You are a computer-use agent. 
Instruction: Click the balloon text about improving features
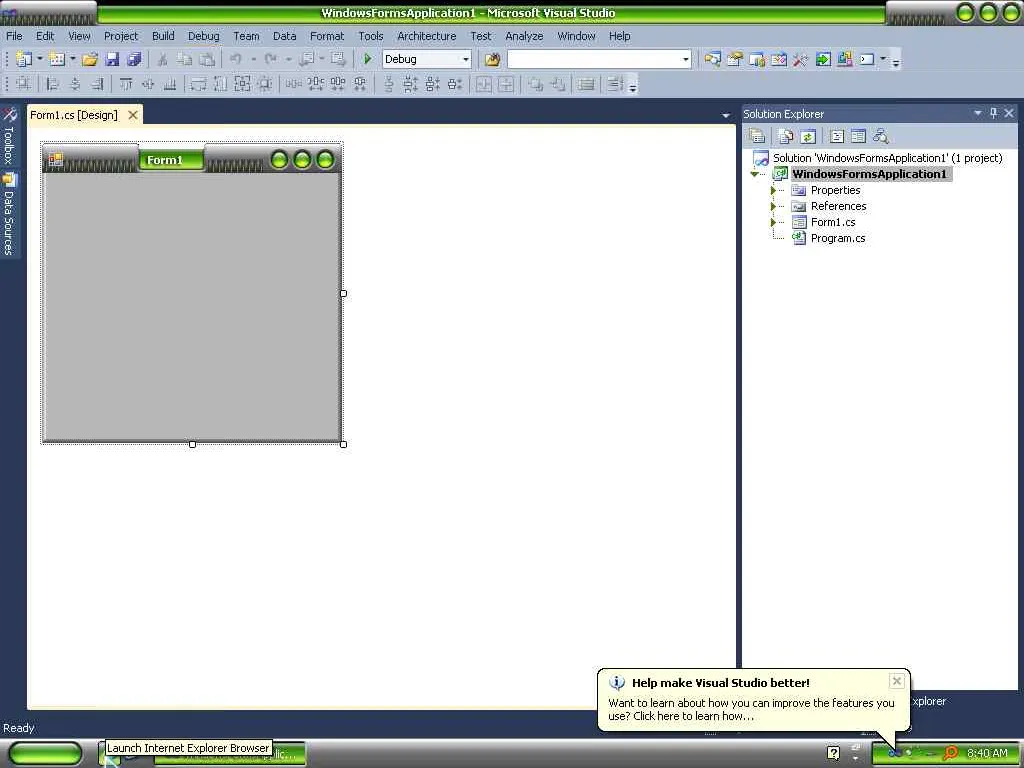[x=751, y=709]
